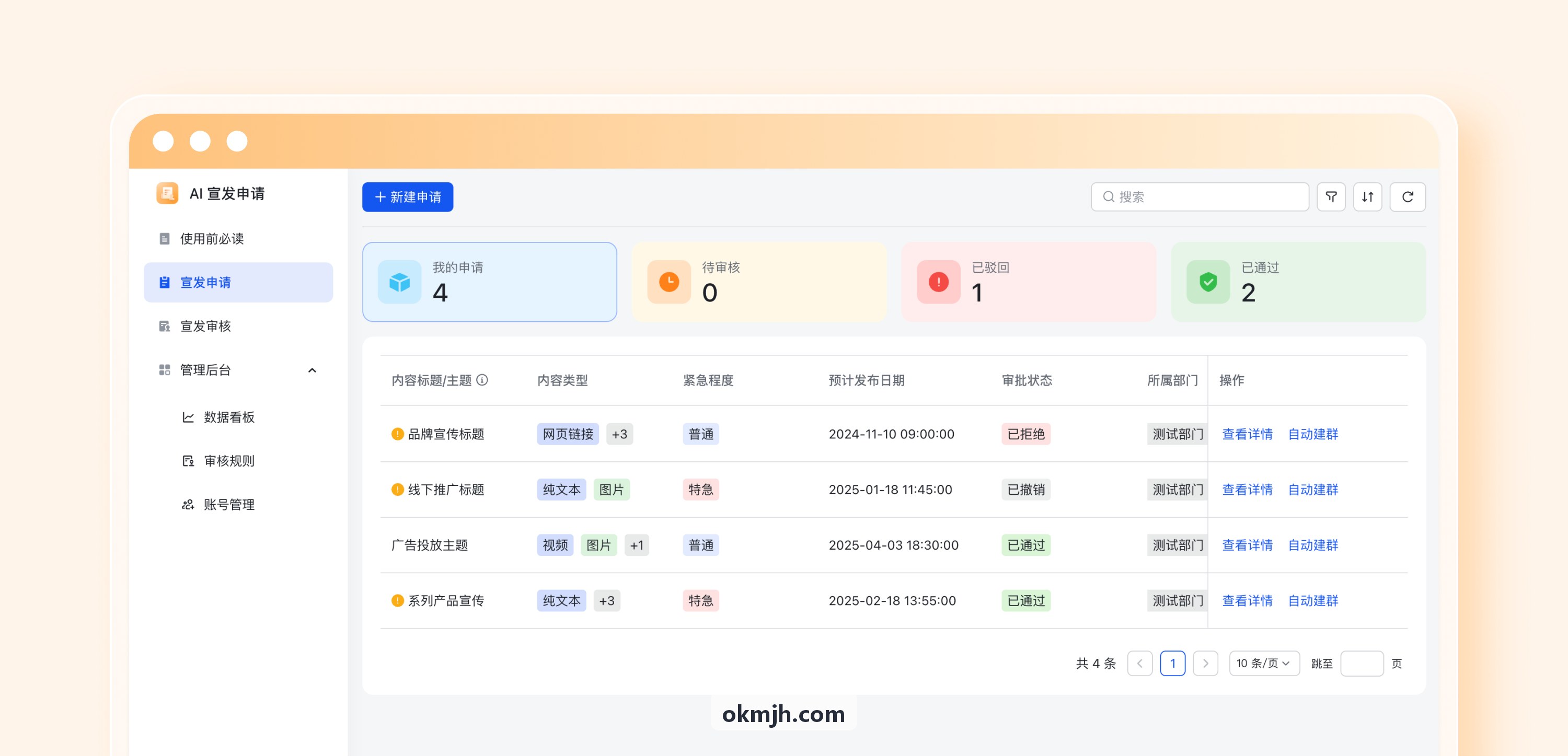Screen dimensions: 1568x756
Task: Click 自动建群 for 系列产品宣传
Action: point(1312,600)
